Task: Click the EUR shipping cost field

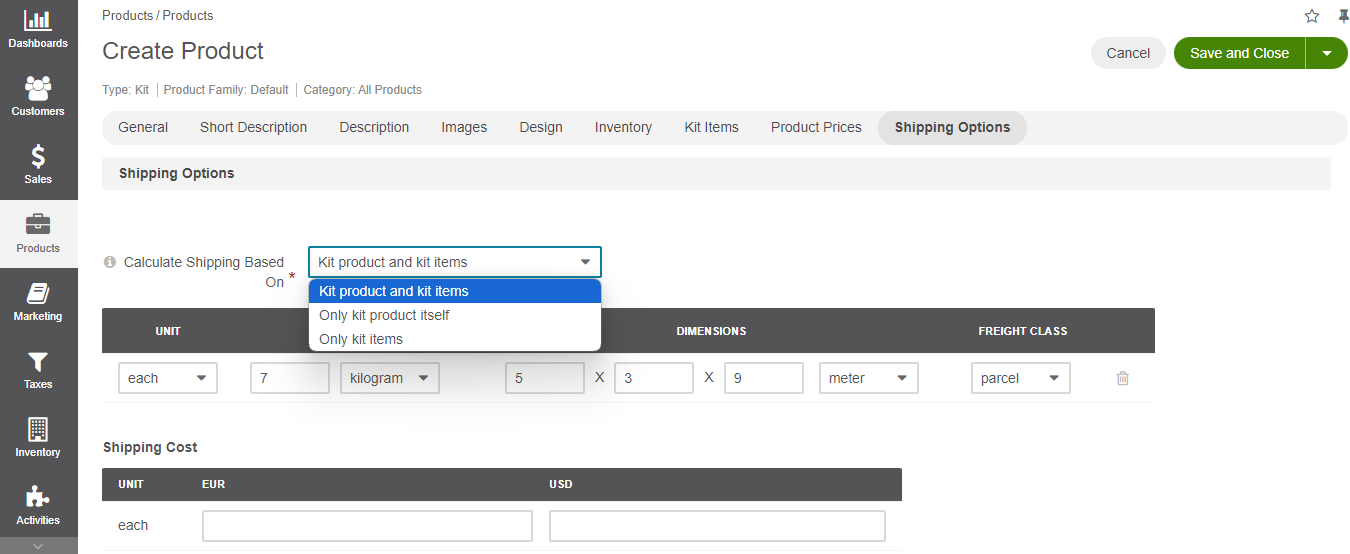Action: click(367, 526)
